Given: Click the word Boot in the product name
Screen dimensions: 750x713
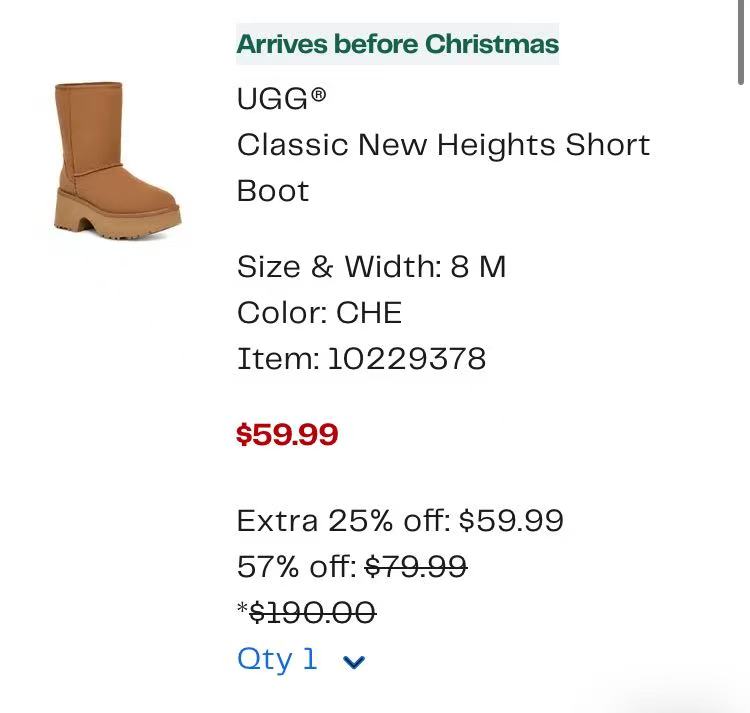Looking at the screenshot, I should point(273,191).
